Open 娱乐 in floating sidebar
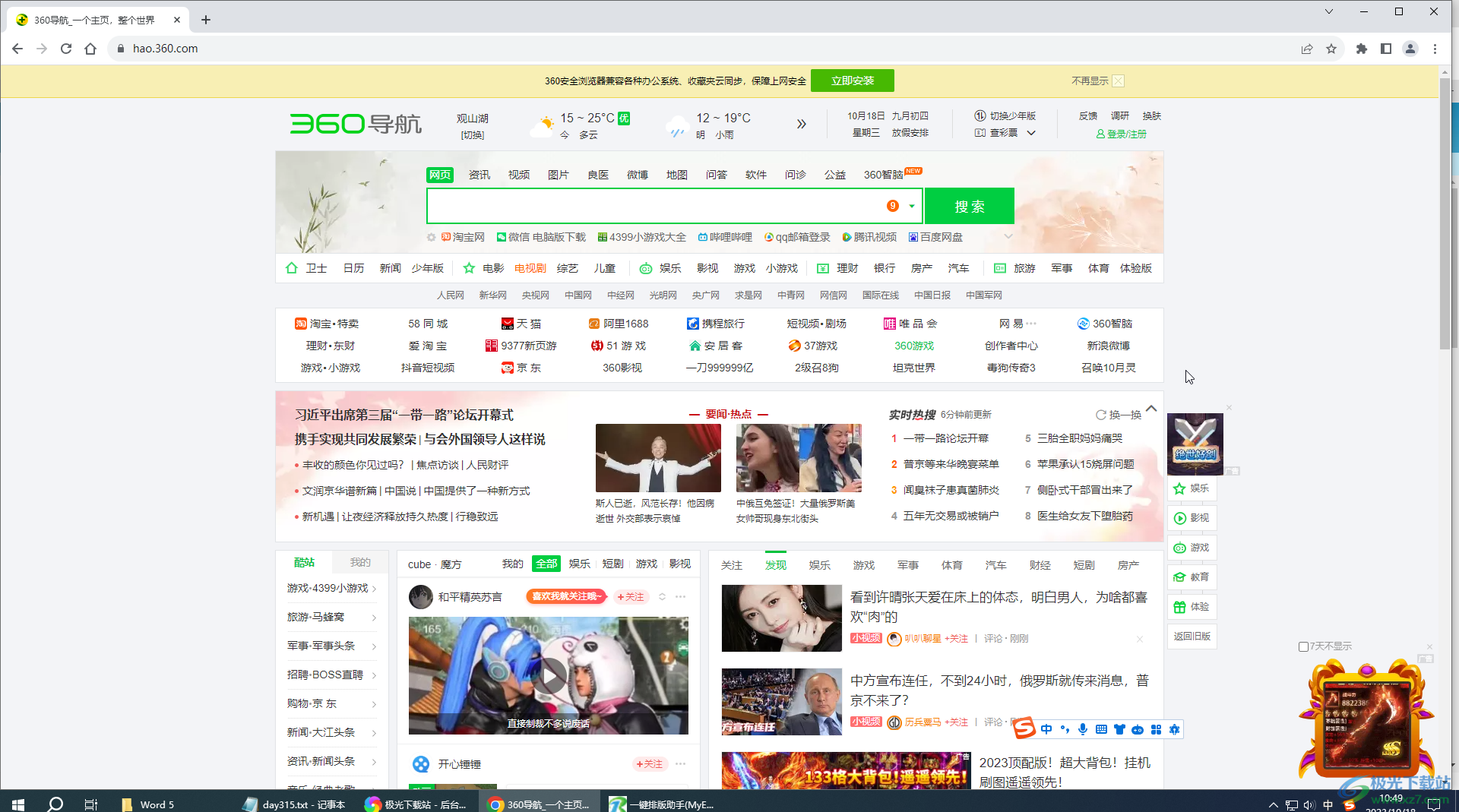The width and height of the screenshot is (1459, 812). click(1192, 488)
